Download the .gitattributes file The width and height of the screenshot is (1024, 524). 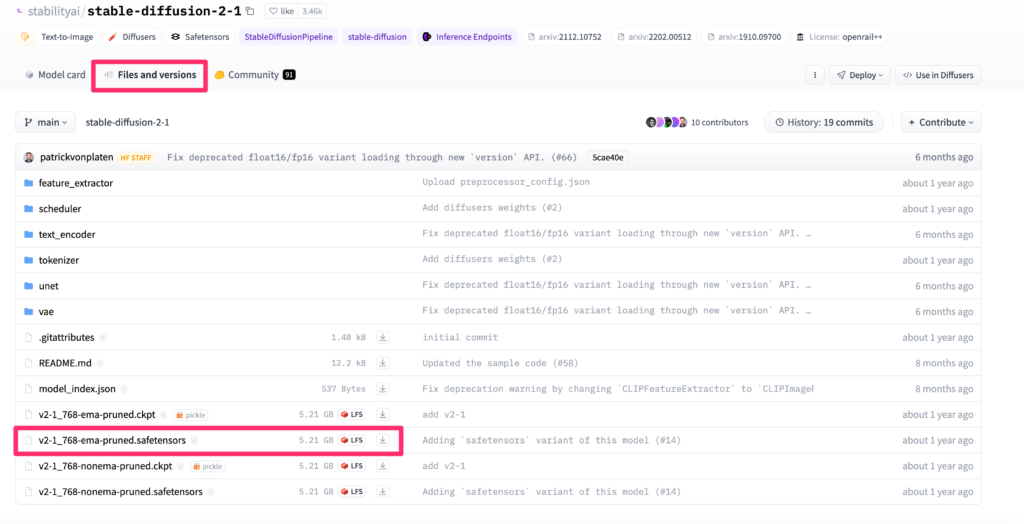coord(382,337)
